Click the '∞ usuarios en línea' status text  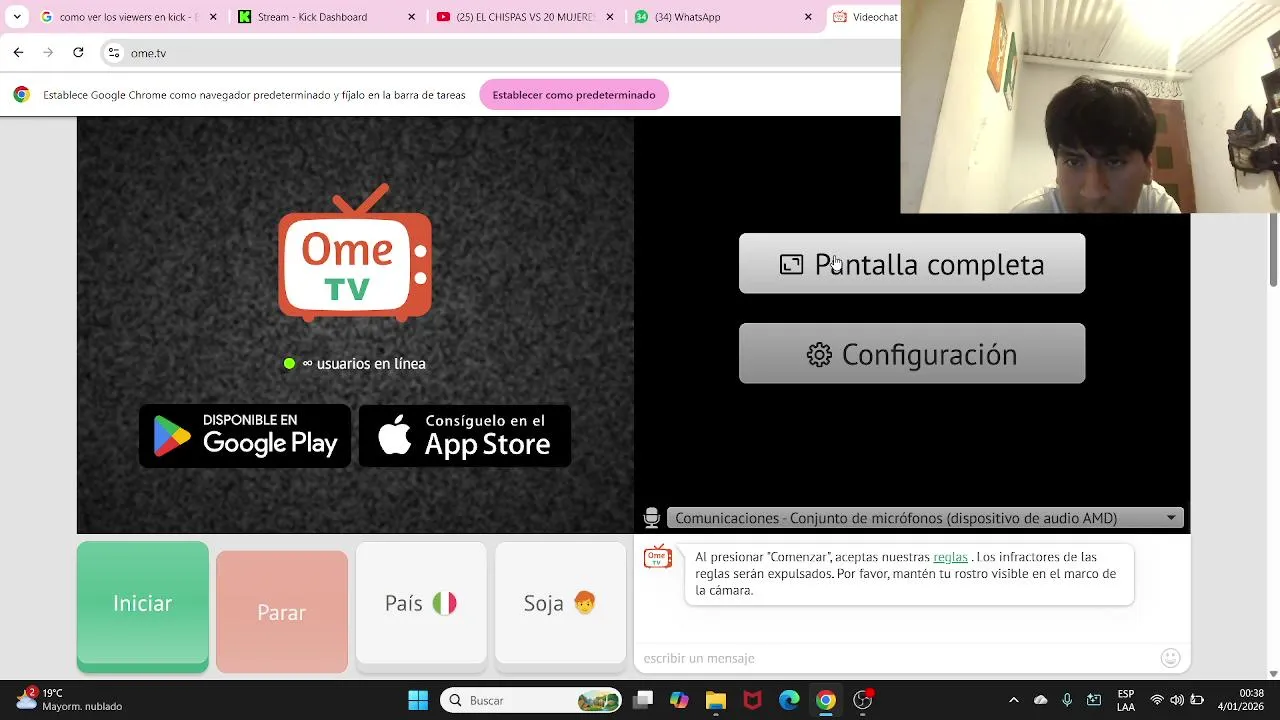click(365, 364)
